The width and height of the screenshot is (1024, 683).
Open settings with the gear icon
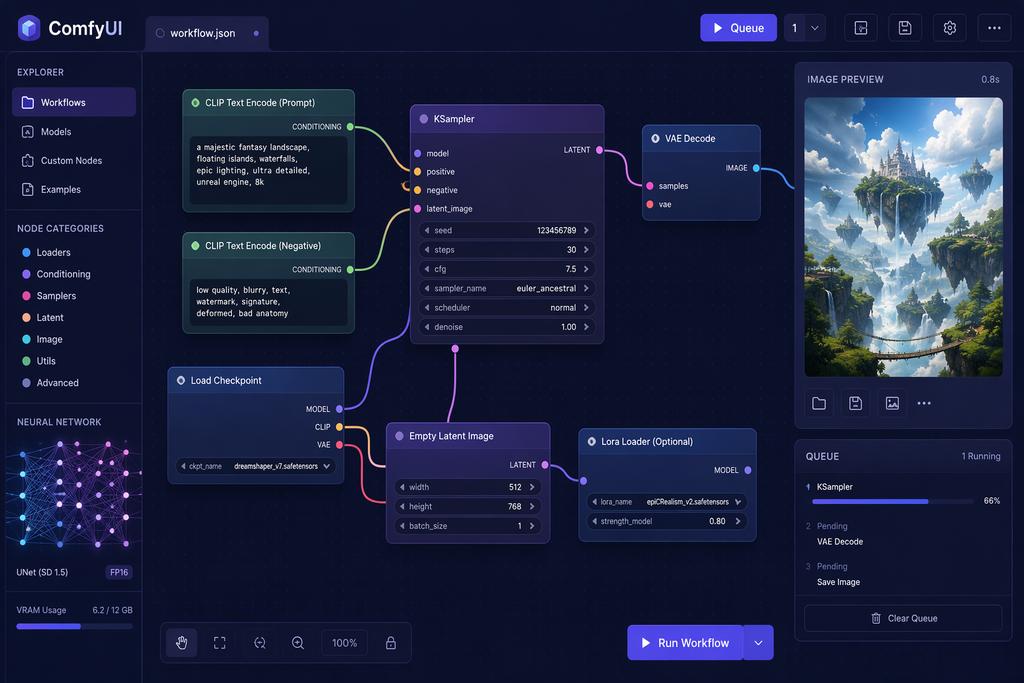[x=950, y=28]
